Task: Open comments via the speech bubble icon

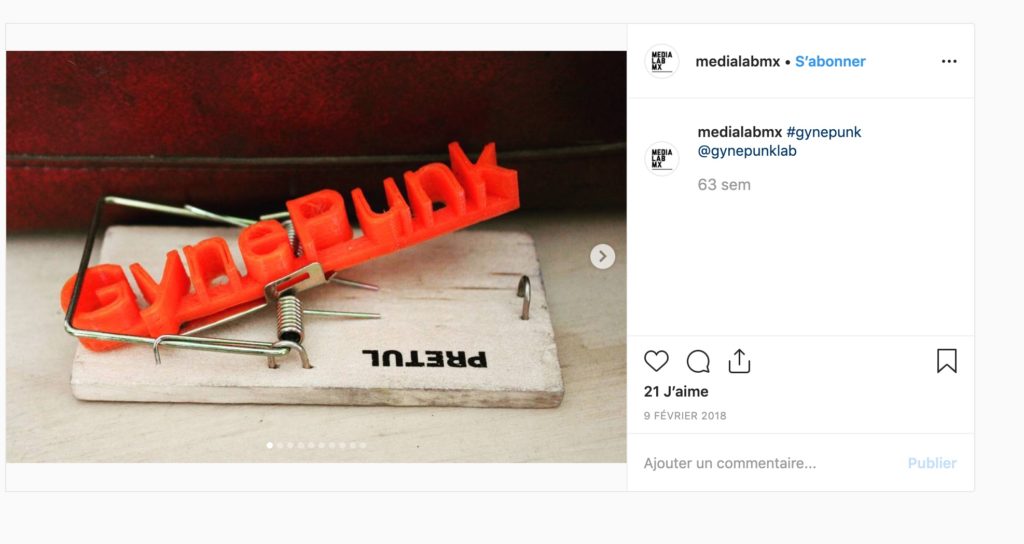Action: coord(697,361)
